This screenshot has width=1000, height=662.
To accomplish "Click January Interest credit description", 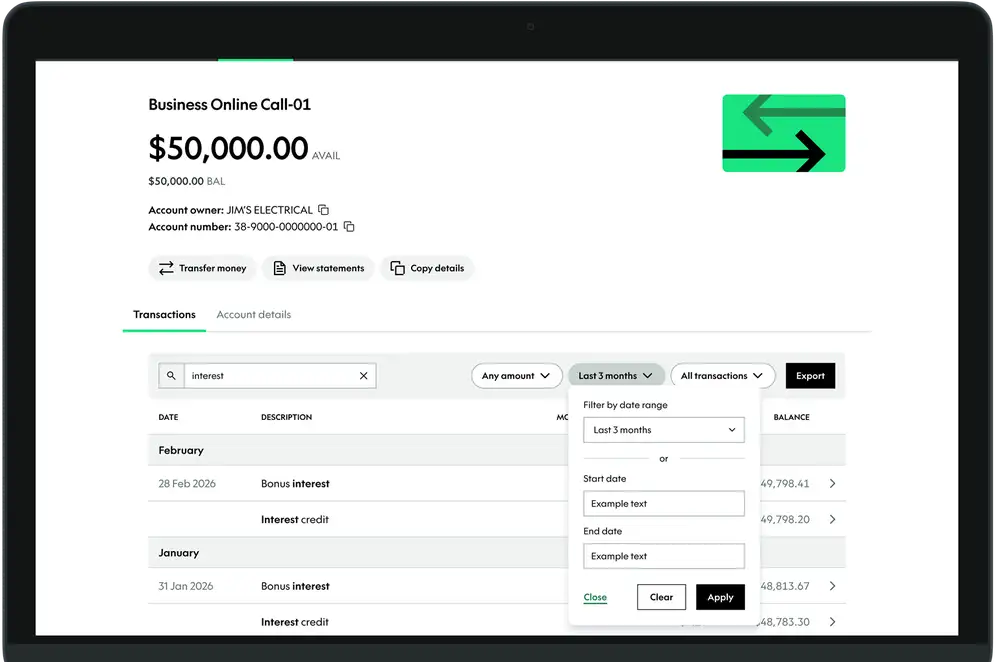I will [295, 622].
